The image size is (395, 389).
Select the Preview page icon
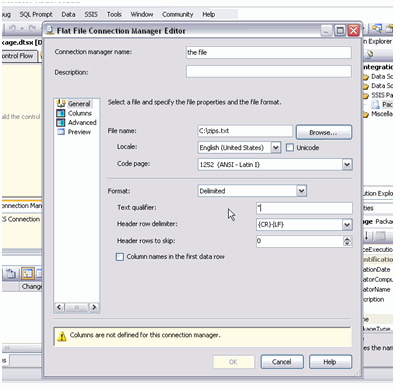[x=61, y=132]
